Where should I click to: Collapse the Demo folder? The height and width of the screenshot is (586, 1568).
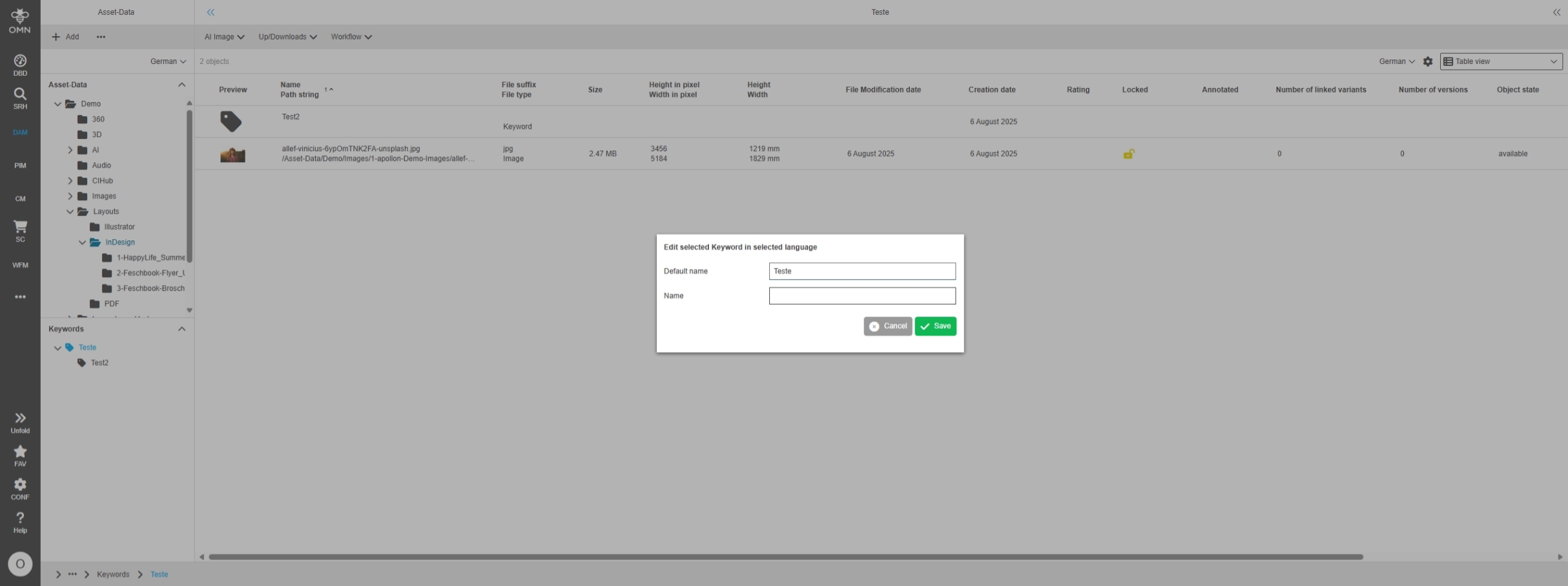[x=57, y=104]
